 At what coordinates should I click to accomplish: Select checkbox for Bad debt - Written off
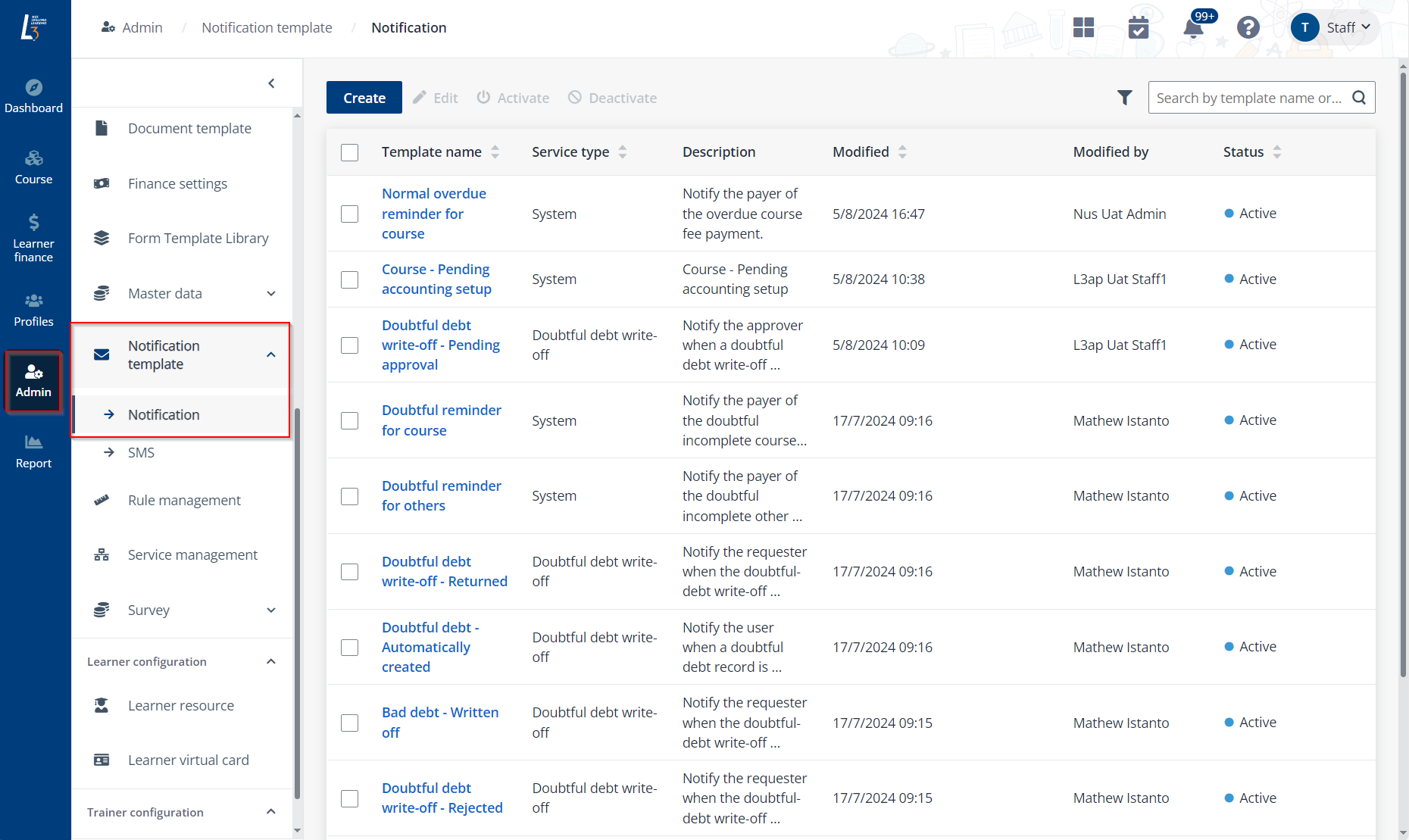tap(349, 723)
